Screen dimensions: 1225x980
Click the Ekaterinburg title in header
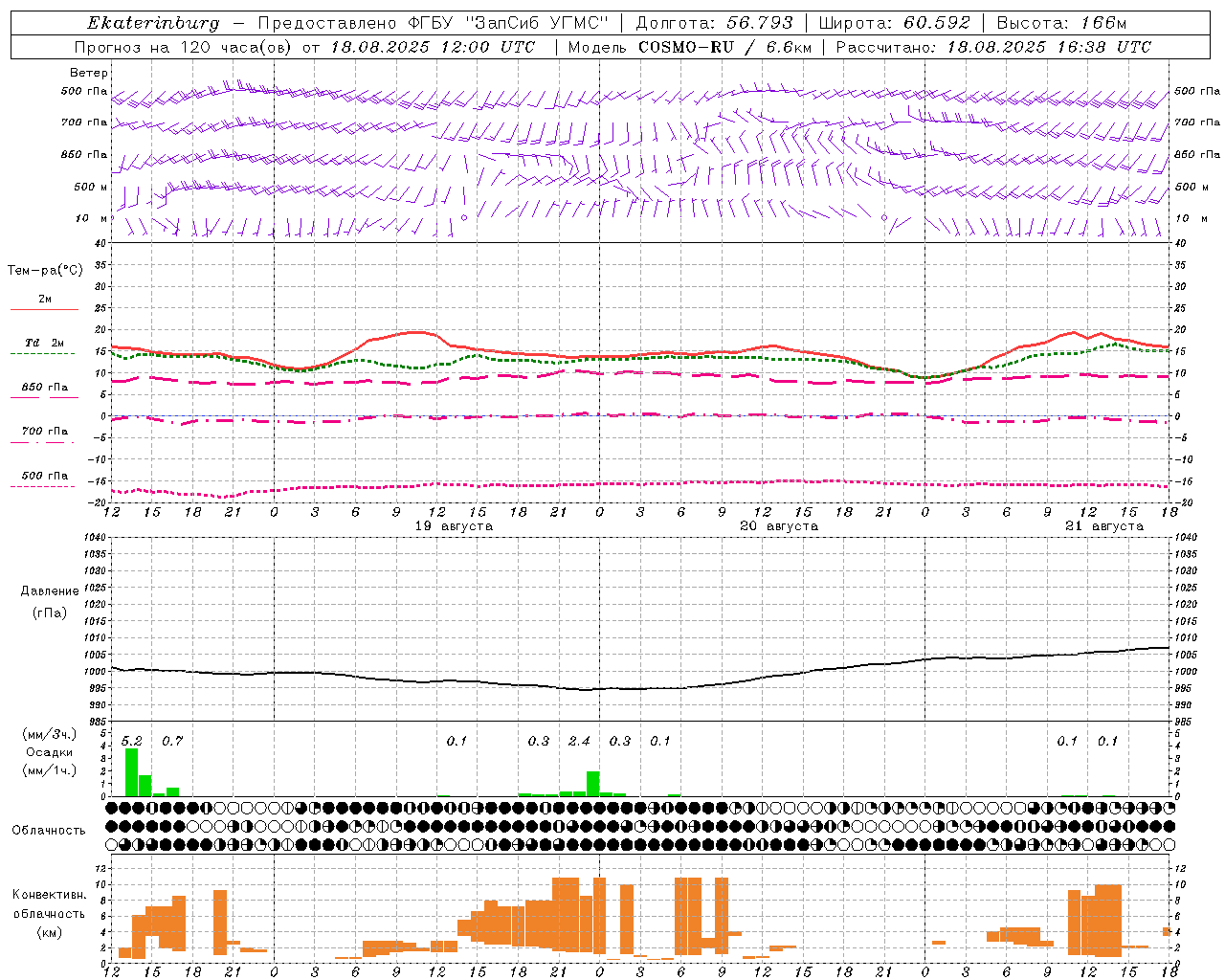coord(153,23)
